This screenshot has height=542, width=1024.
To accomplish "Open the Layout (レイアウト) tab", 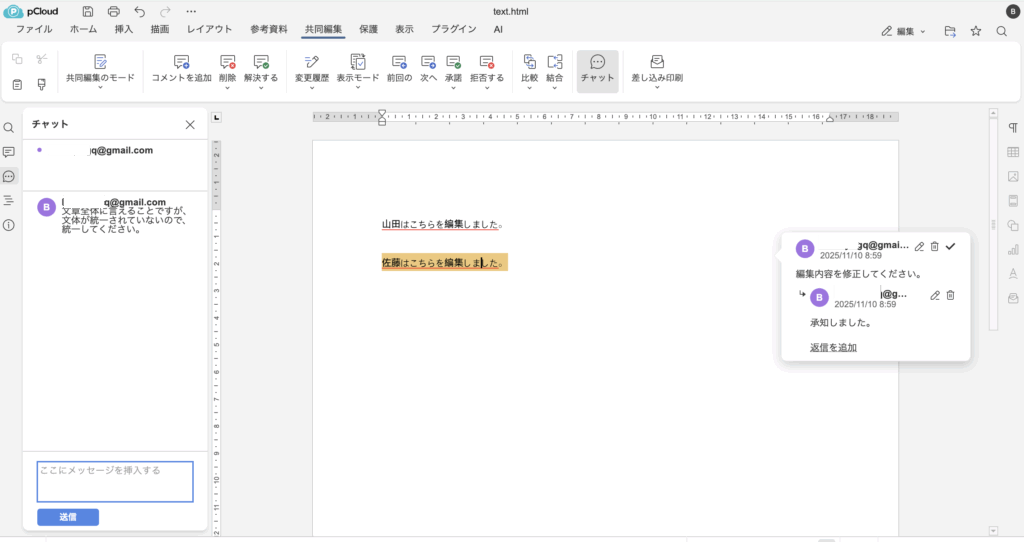I will coord(209,30).
